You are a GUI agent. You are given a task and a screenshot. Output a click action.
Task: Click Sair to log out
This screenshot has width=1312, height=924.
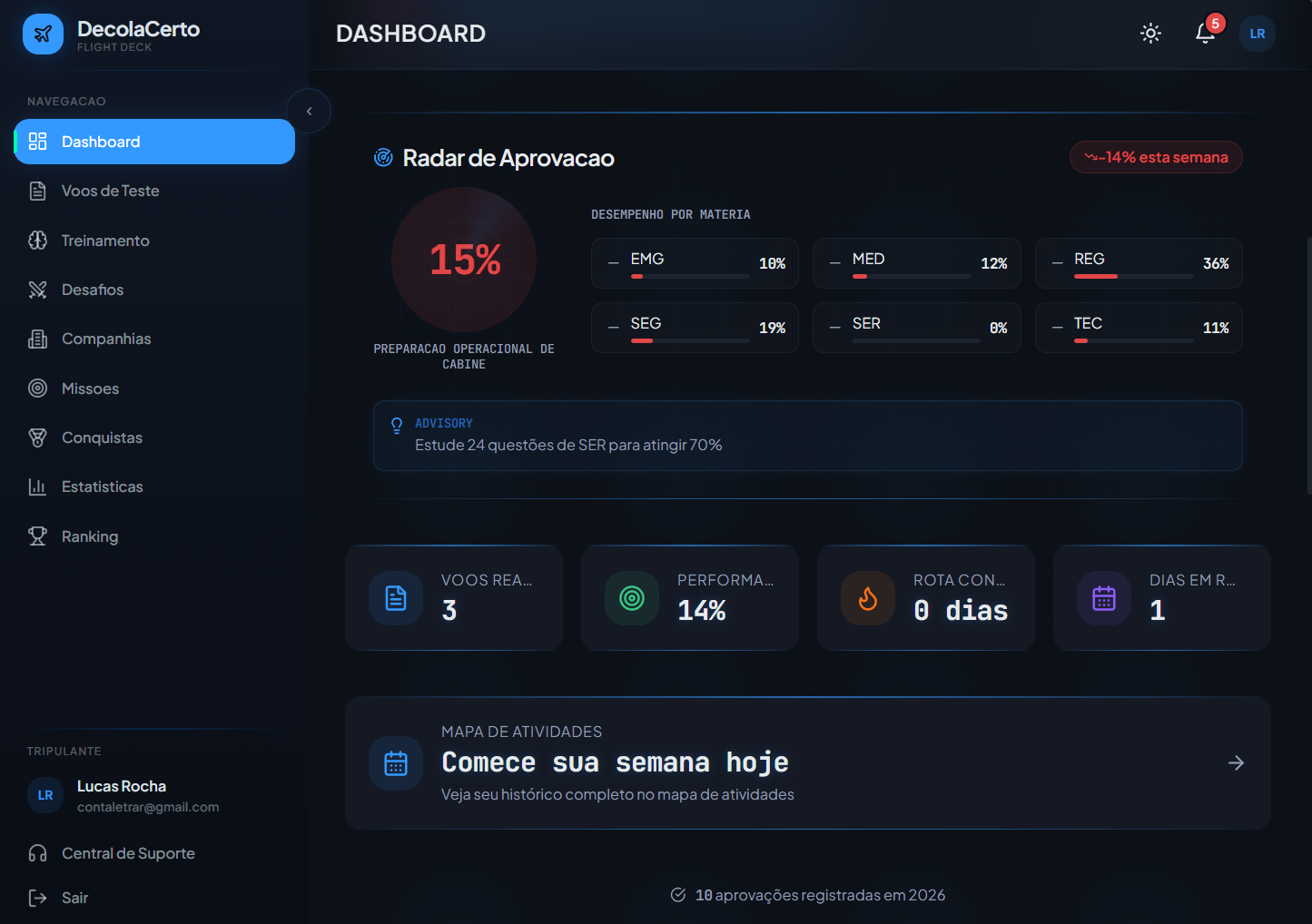(x=154, y=898)
